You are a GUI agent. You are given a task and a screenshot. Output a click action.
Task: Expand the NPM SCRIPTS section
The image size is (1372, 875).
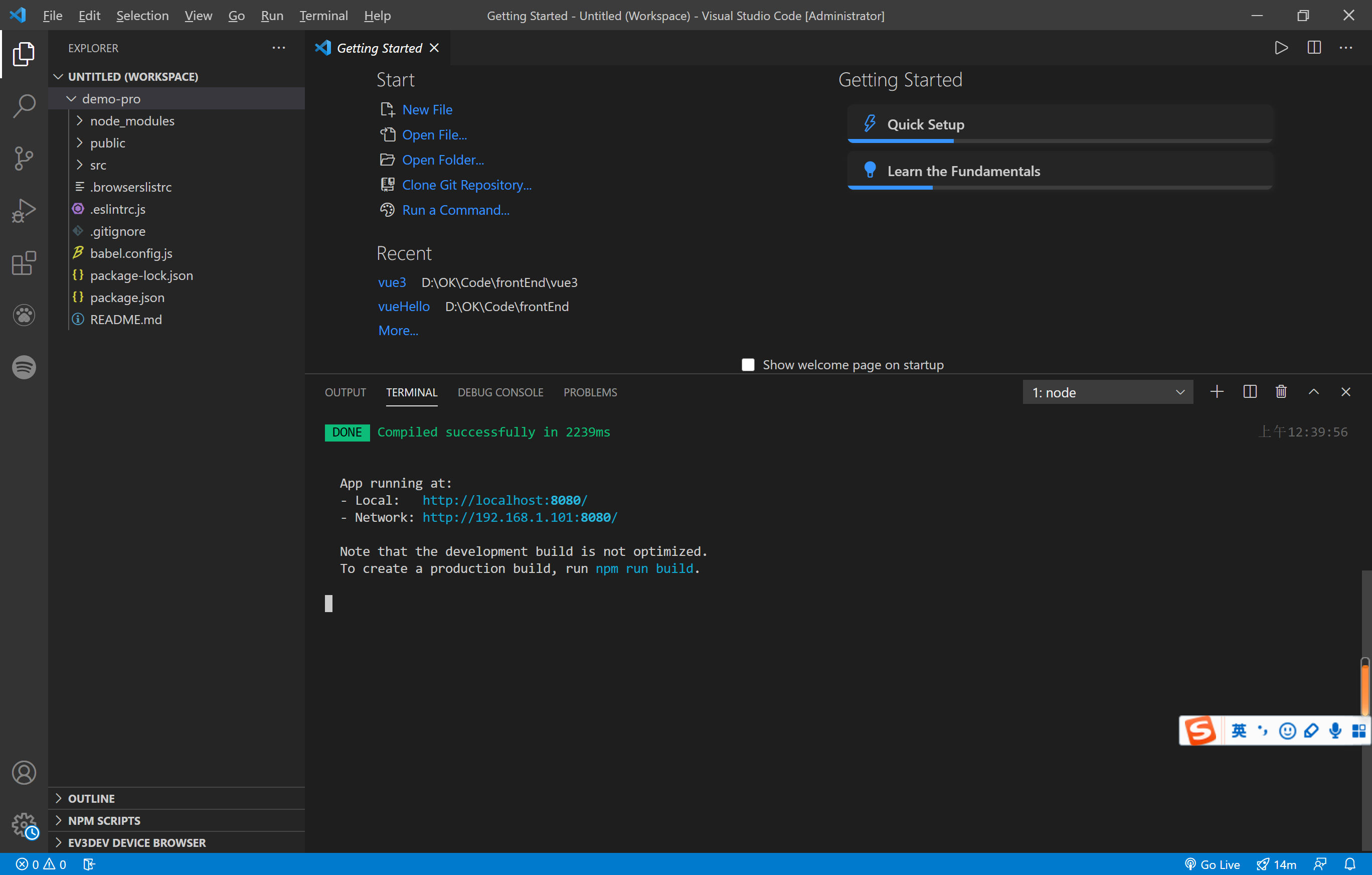[x=104, y=820]
